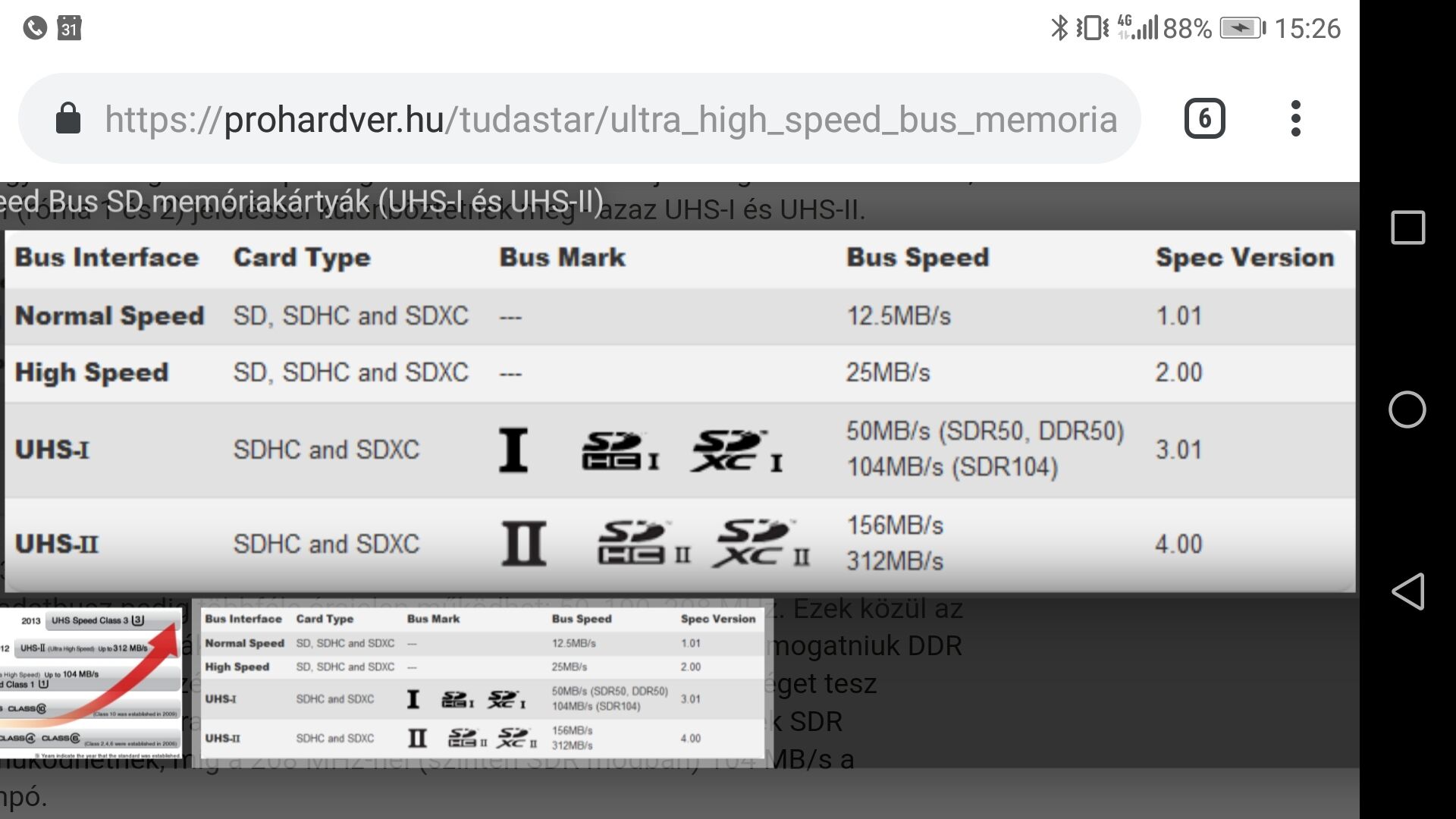1456x819 pixels.
Task: Tap the Android recent apps square button
Action: [1408, 227]
